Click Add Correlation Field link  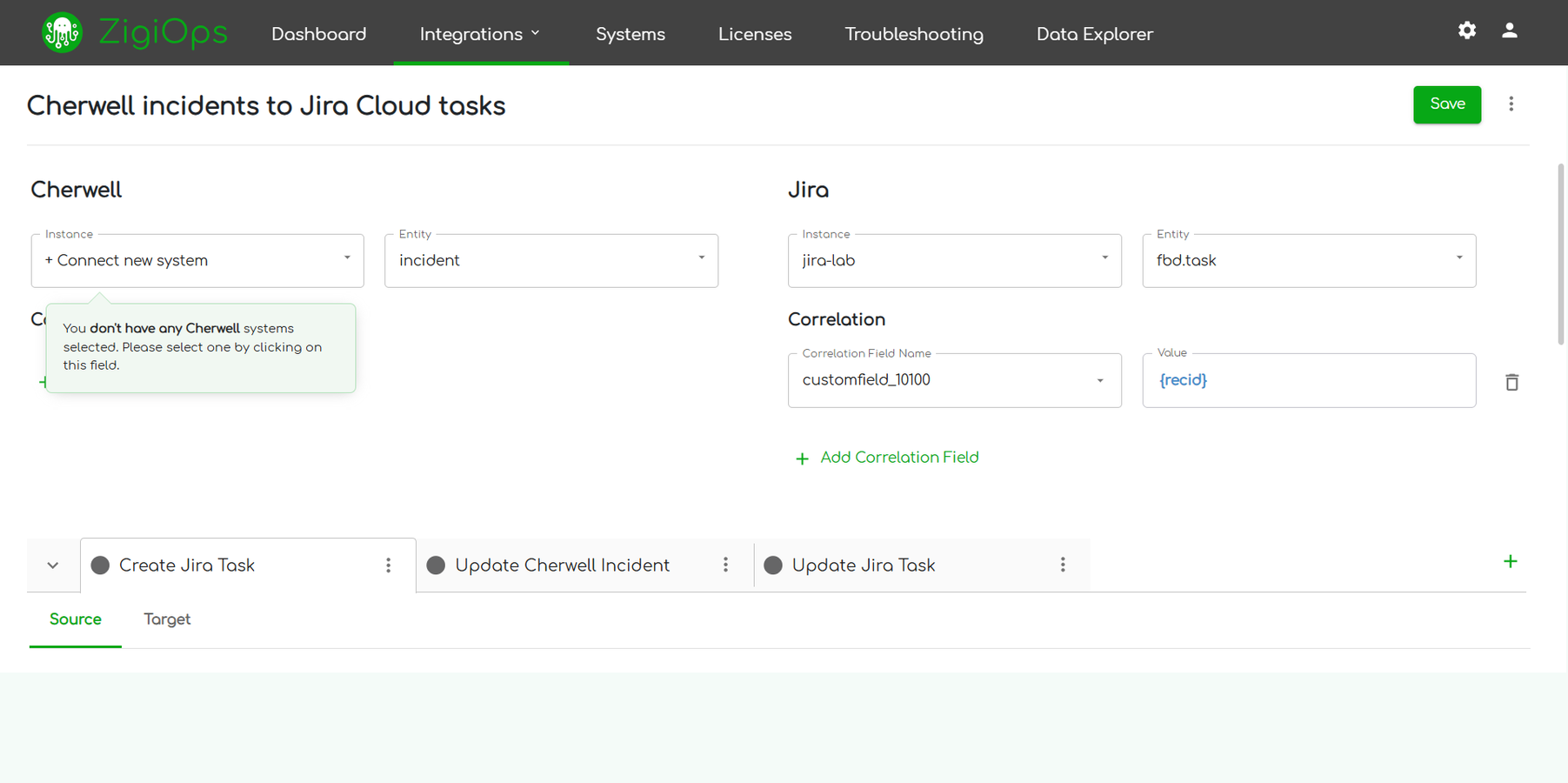(887, 458)
